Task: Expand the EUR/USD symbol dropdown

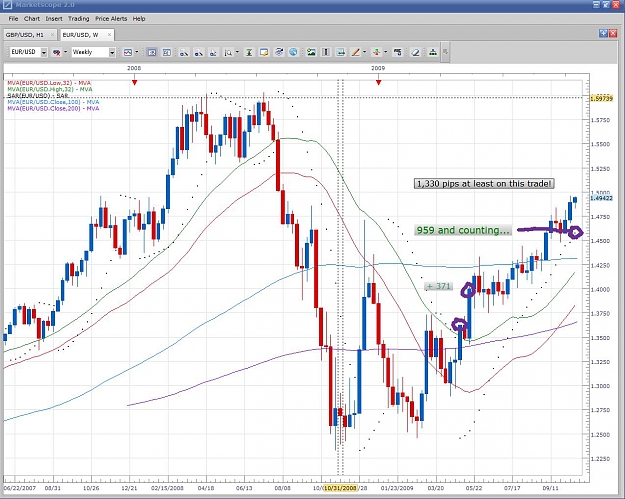Action: (44, 52)
